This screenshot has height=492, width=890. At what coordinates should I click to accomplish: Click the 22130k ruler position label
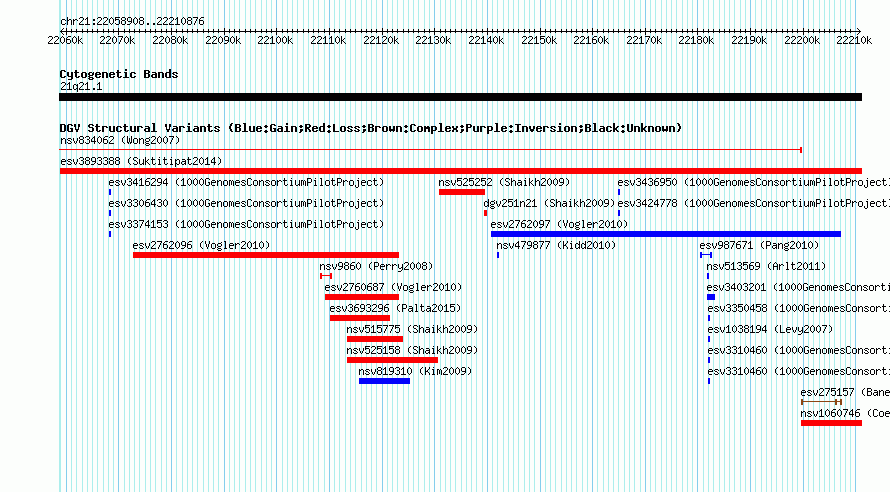click(x=433, y=40)
